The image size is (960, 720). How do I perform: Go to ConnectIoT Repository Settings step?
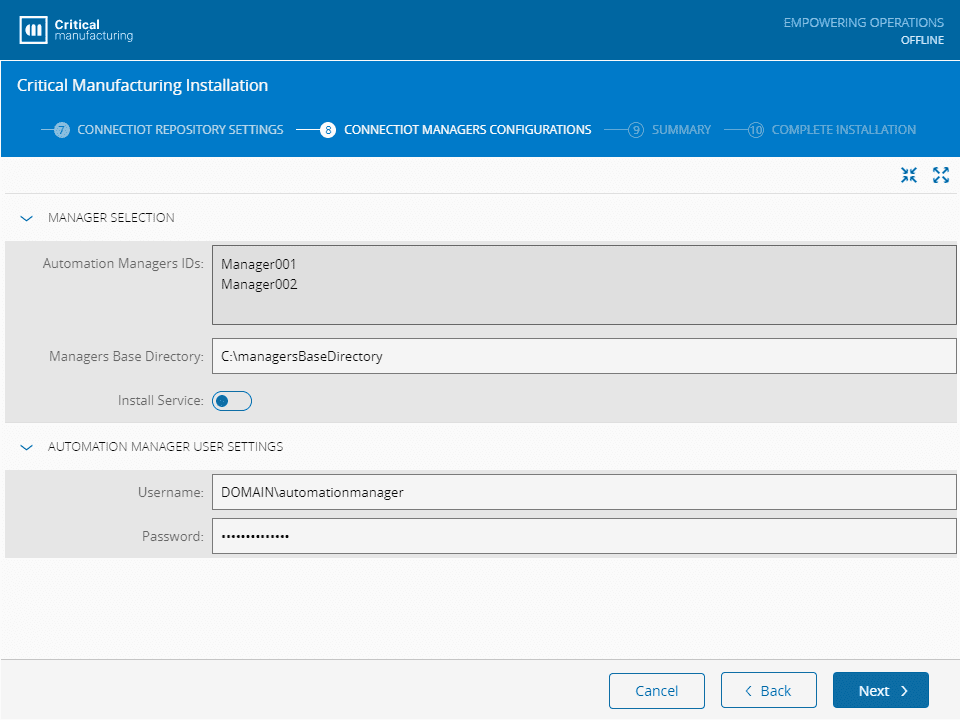pyautogui.click(x=180, y=130)
